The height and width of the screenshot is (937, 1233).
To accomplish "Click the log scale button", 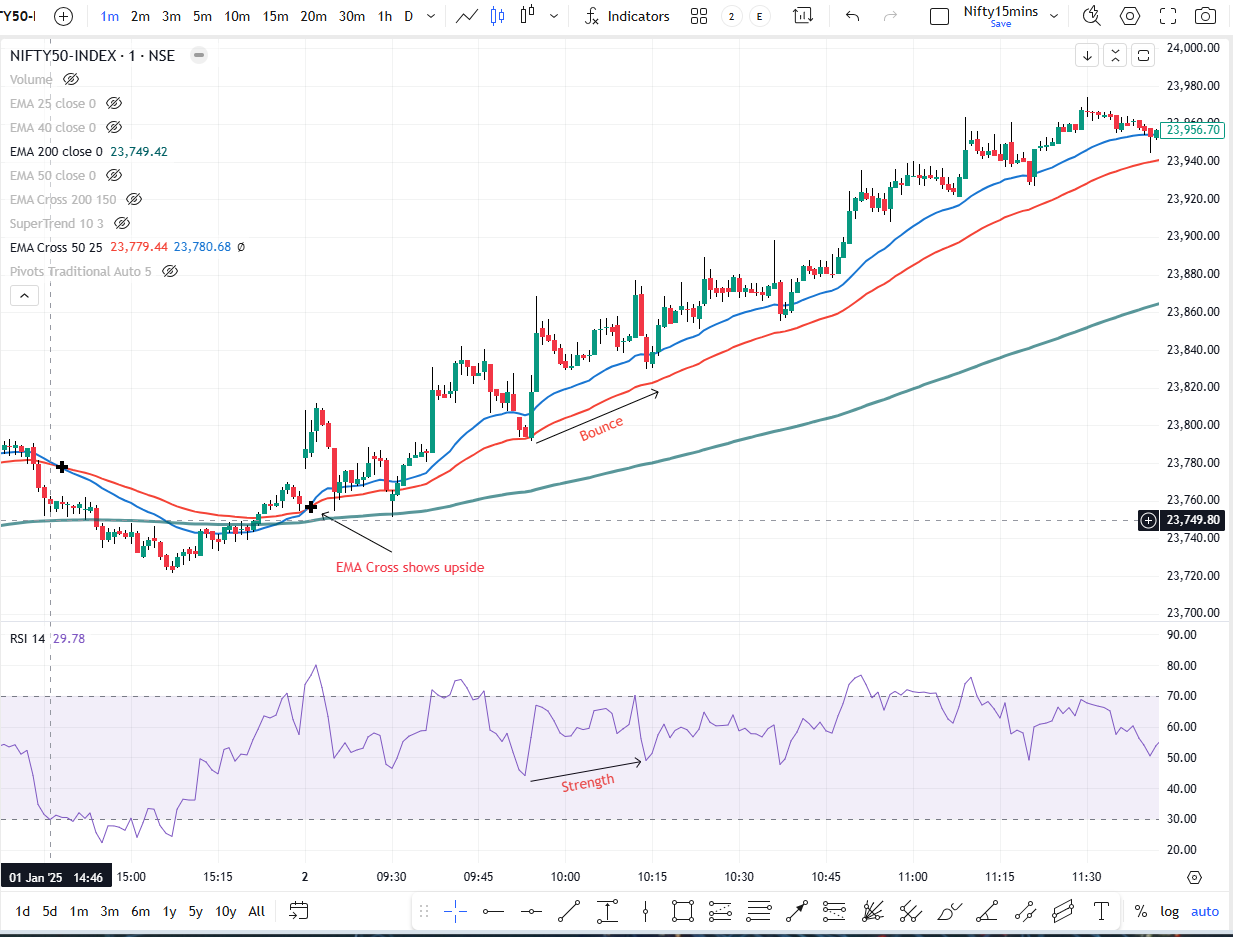I will click(x=1169, y=911).
